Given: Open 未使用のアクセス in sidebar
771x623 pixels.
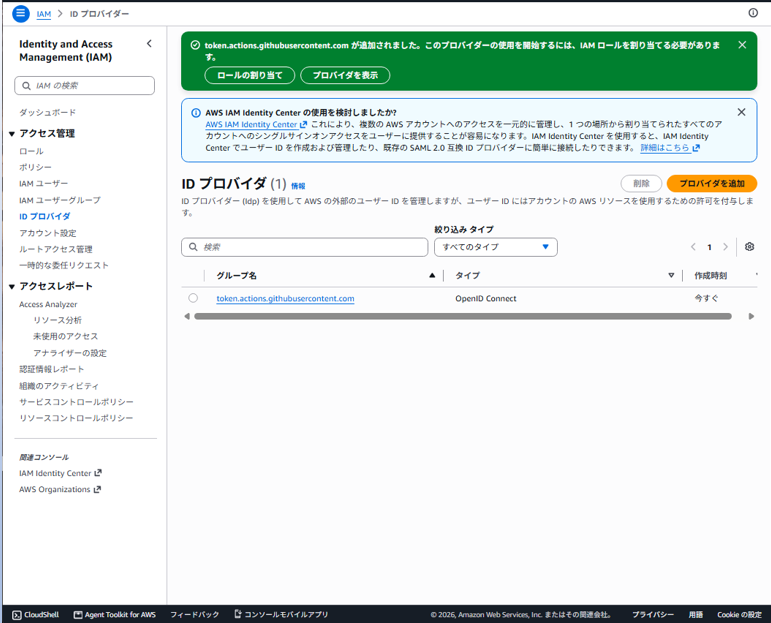Looking at the screenshot, I should coord(65,336).
